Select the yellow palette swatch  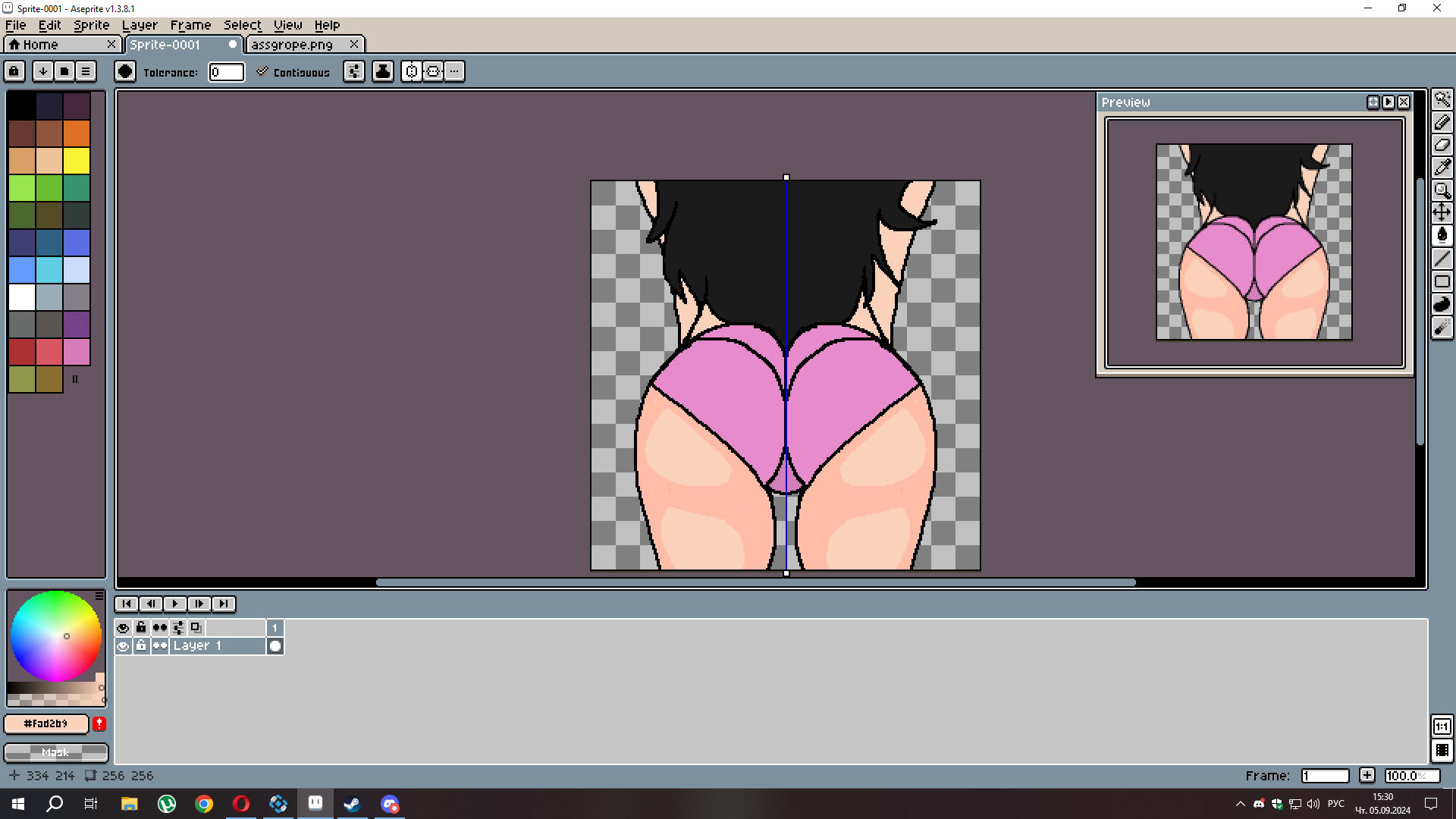77,161
